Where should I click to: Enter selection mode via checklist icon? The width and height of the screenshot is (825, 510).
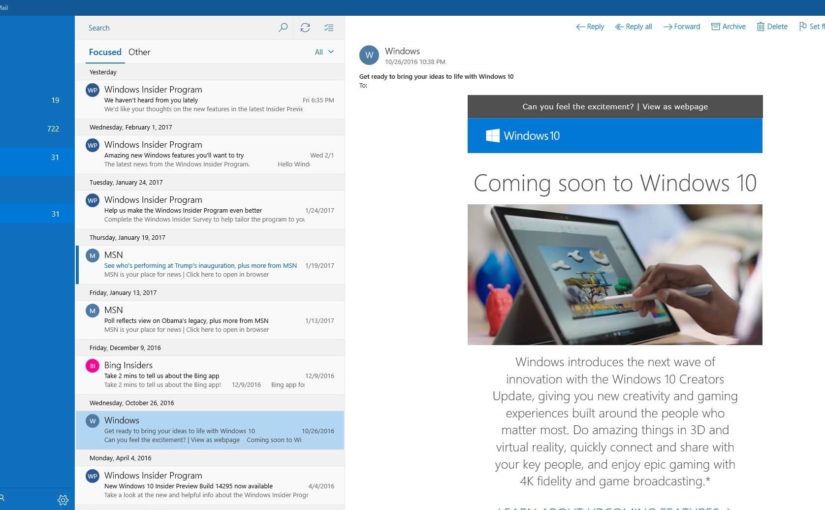pos(329,28)
